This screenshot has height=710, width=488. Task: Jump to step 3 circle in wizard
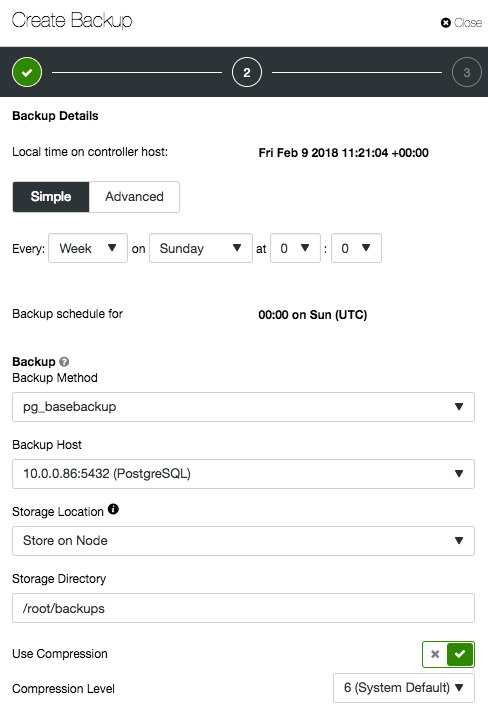[x=467, y=72]
